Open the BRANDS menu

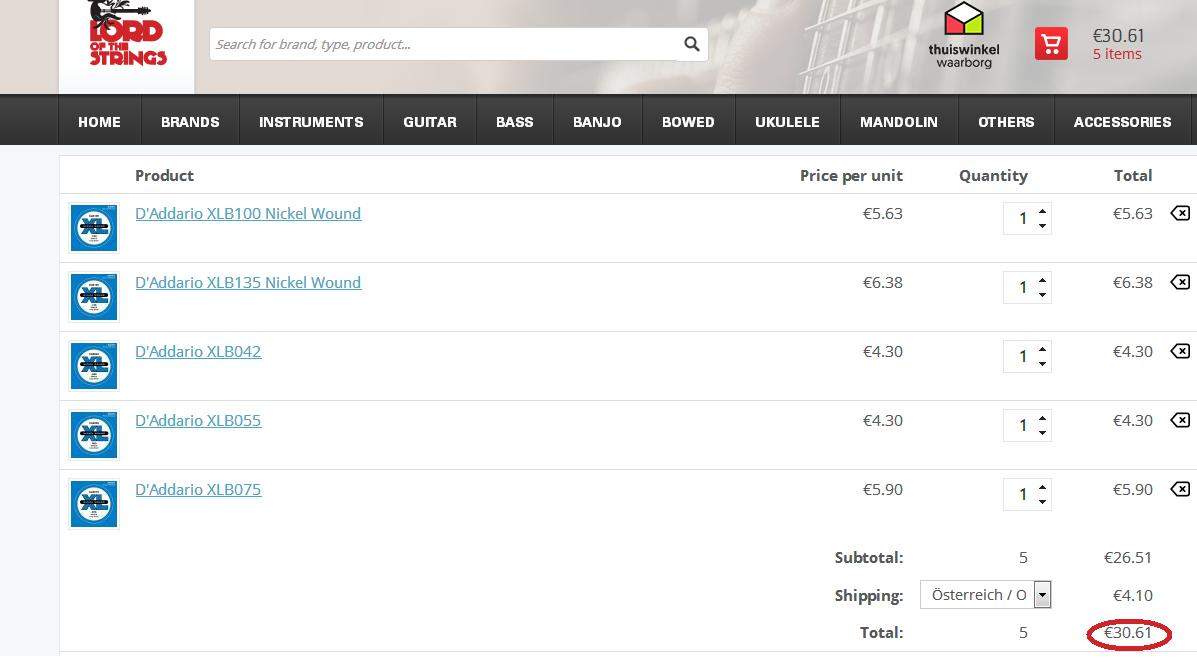pos(190,121)
